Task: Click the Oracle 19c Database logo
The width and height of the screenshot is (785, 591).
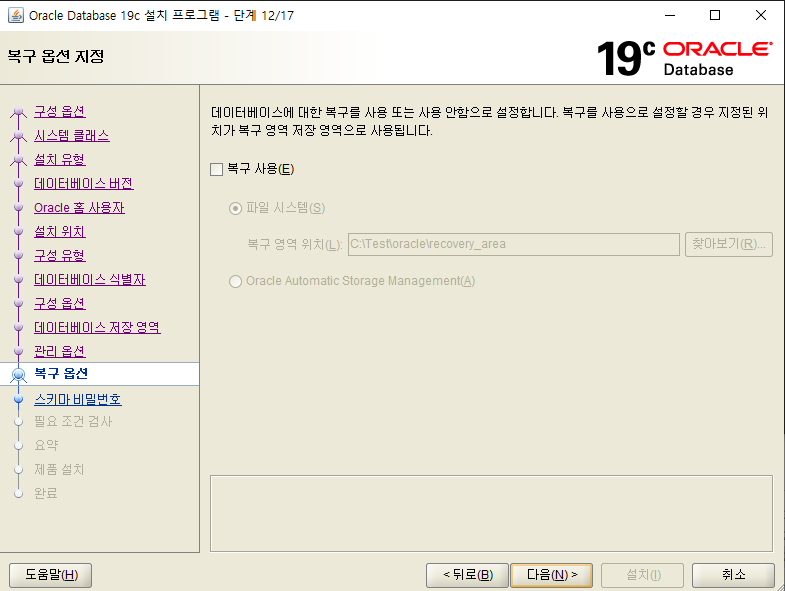Action: (x=684, y=58)
